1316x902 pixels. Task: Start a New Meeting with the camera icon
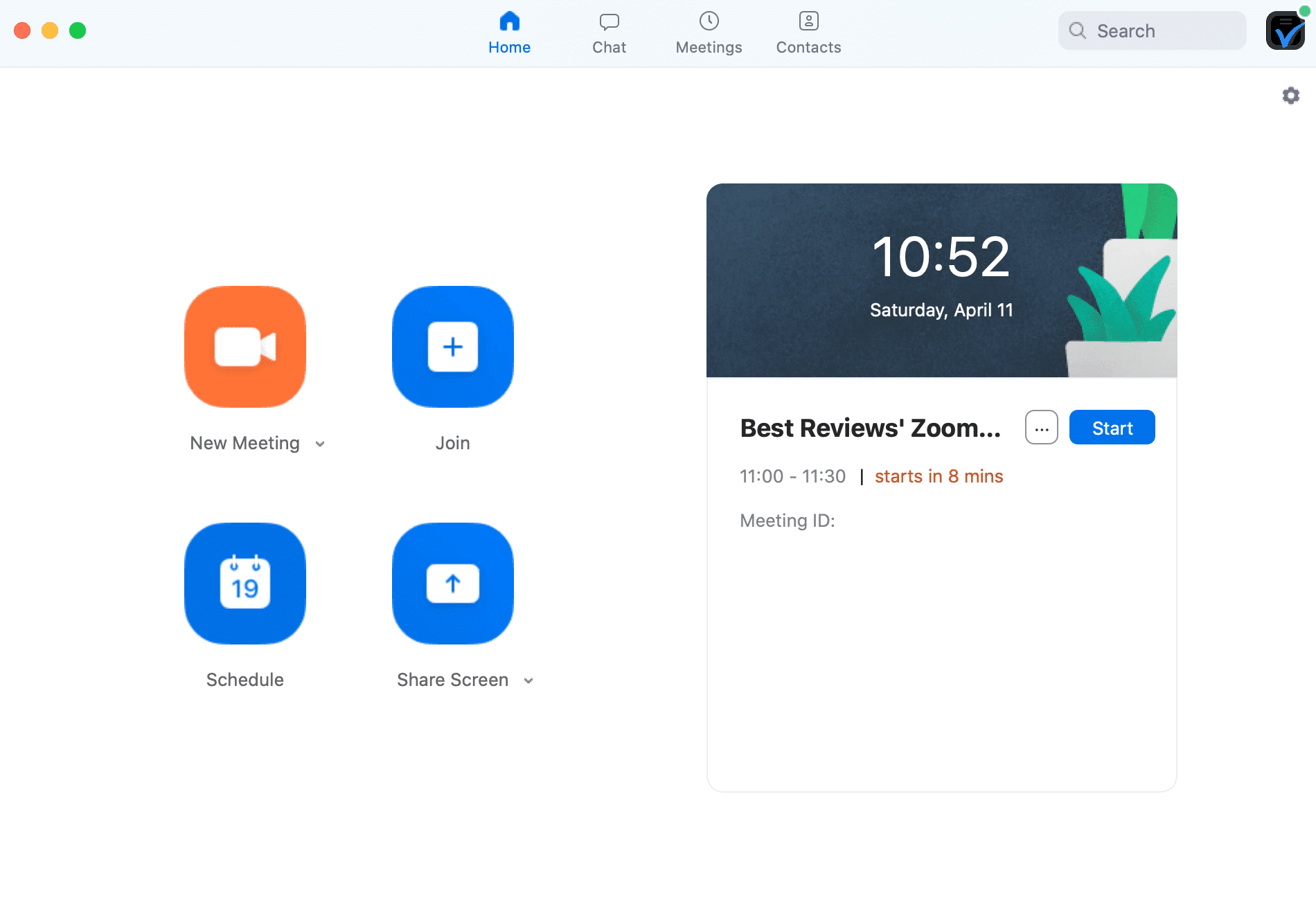pyautogui.click(x=244, y=347)
